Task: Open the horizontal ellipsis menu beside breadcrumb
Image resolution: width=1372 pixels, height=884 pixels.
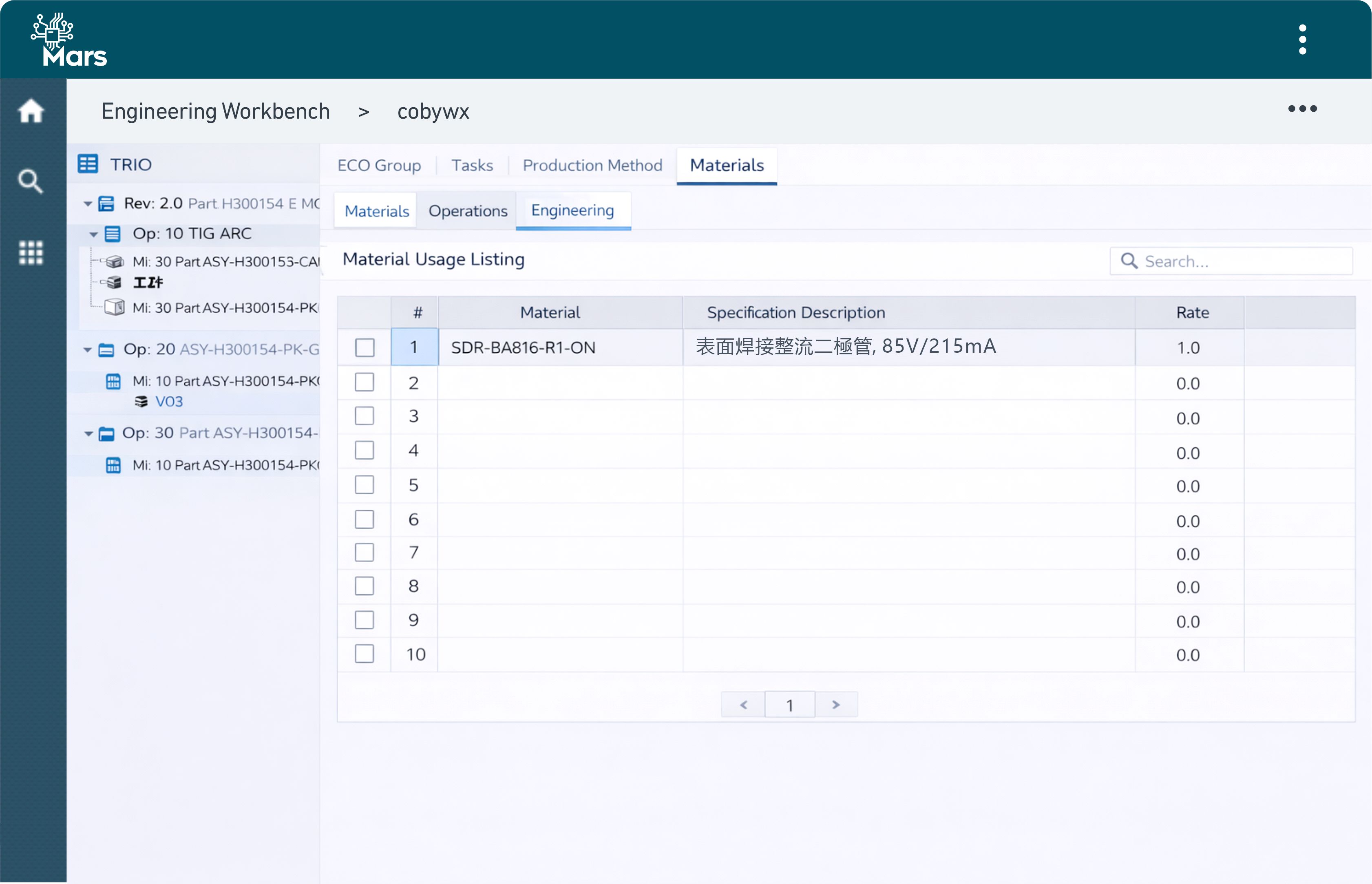Action: tap(1302, 108)
